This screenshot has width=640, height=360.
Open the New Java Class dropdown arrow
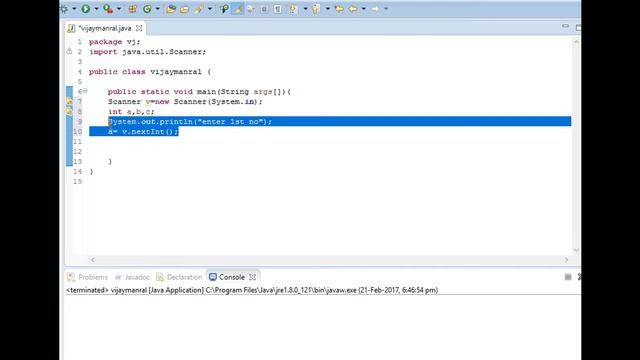pos(158,9)
